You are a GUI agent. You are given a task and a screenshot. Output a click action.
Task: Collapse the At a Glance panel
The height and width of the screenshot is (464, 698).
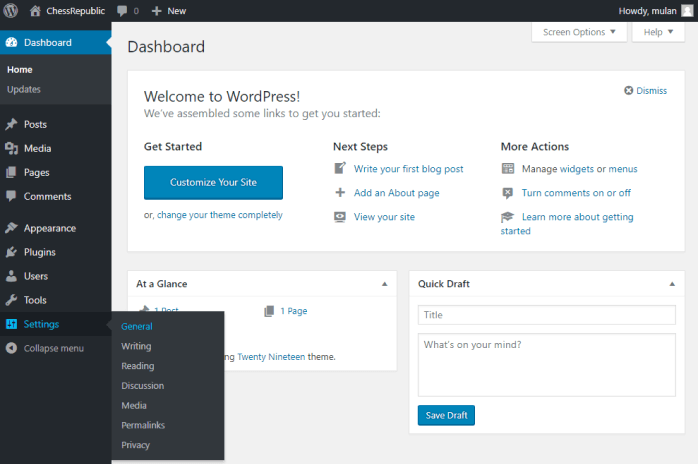coord(385,284)
